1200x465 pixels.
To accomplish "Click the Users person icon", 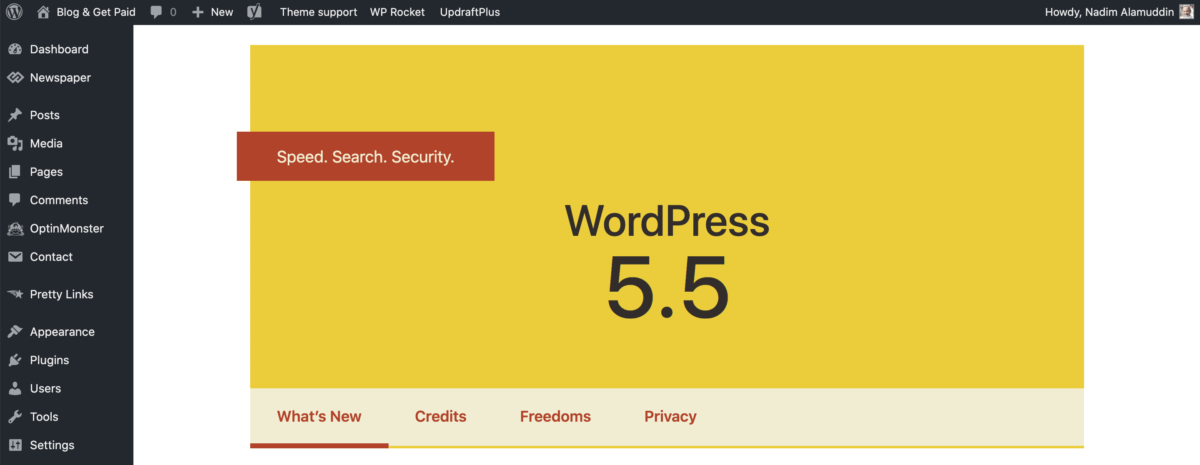I will pyautogui.click(x=15, y=388).
